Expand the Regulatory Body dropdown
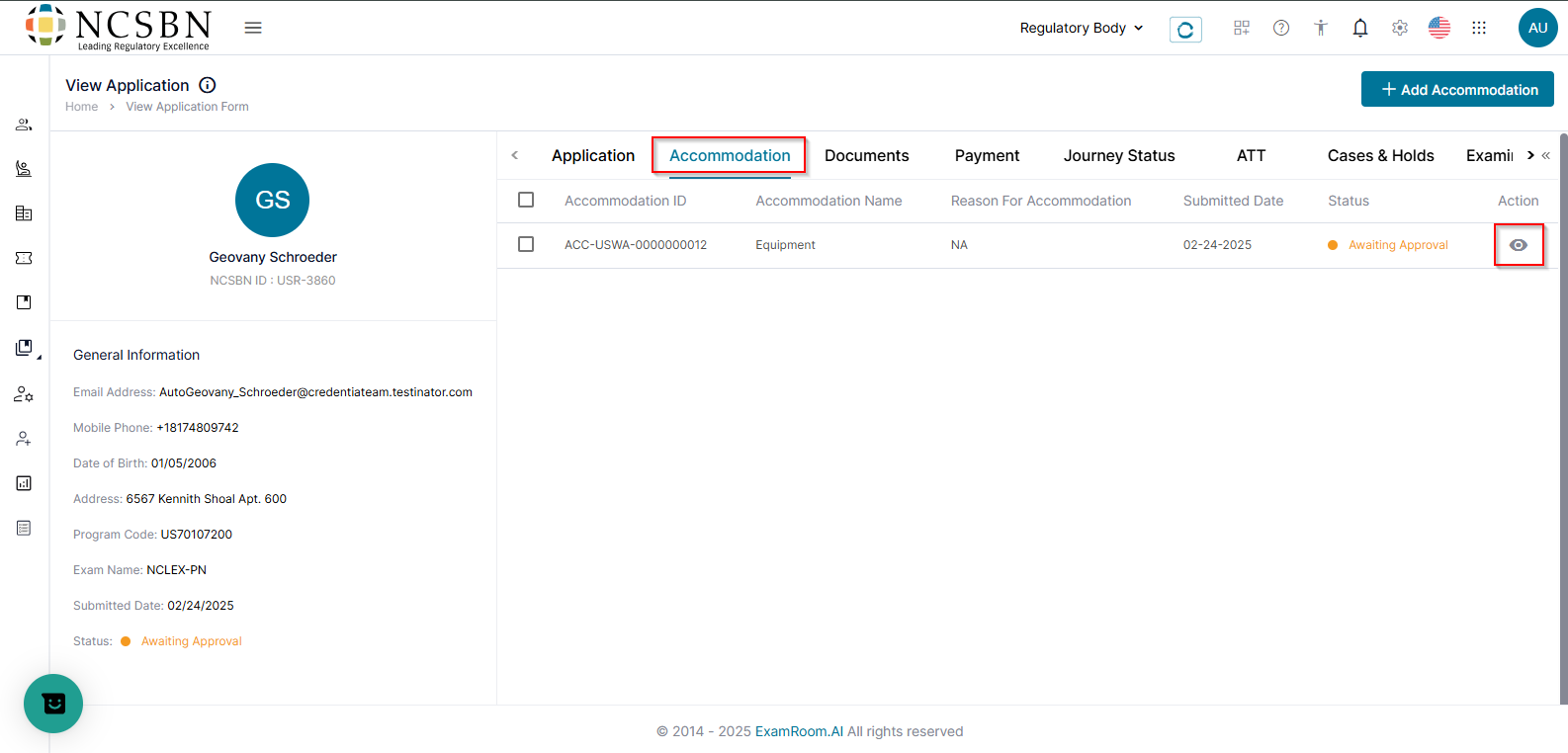The height and width of the screenshot is (753, 1568). tap(1082, 28)
